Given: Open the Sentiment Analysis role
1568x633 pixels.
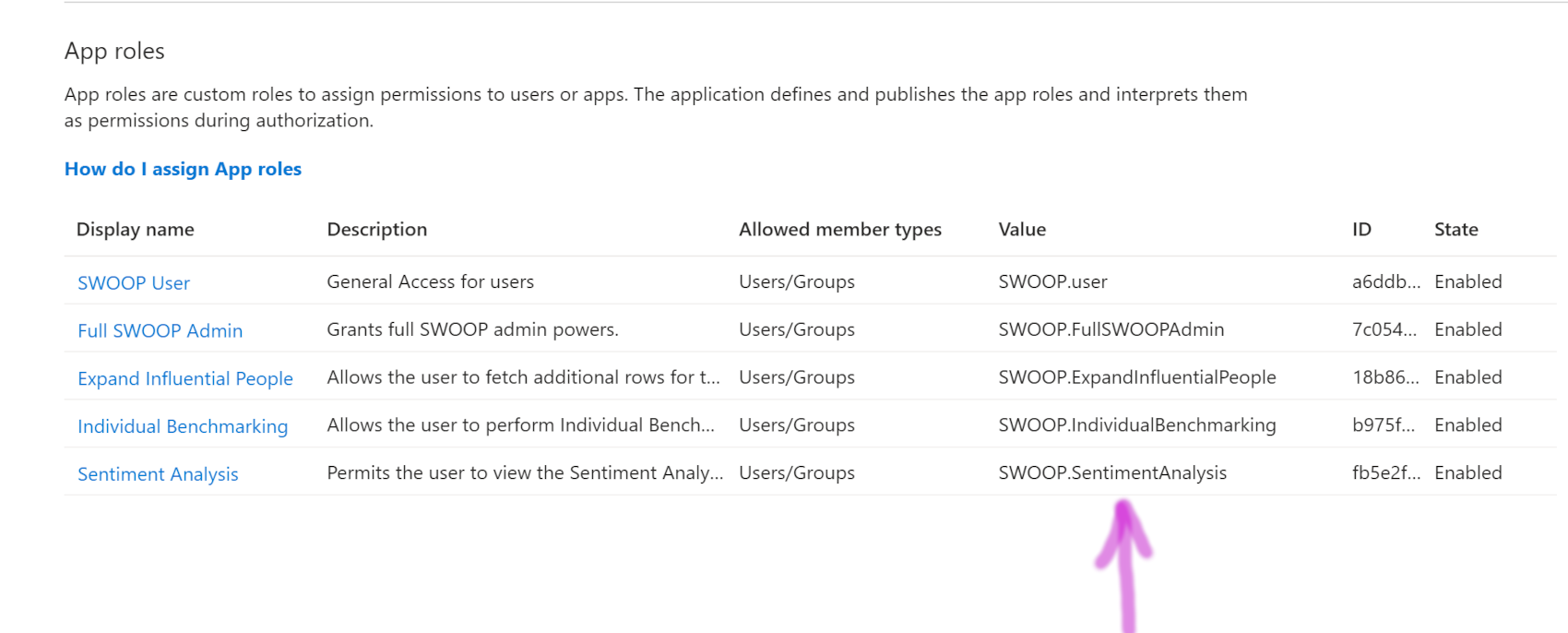Looking at the screenshot, I should (158, 474).
